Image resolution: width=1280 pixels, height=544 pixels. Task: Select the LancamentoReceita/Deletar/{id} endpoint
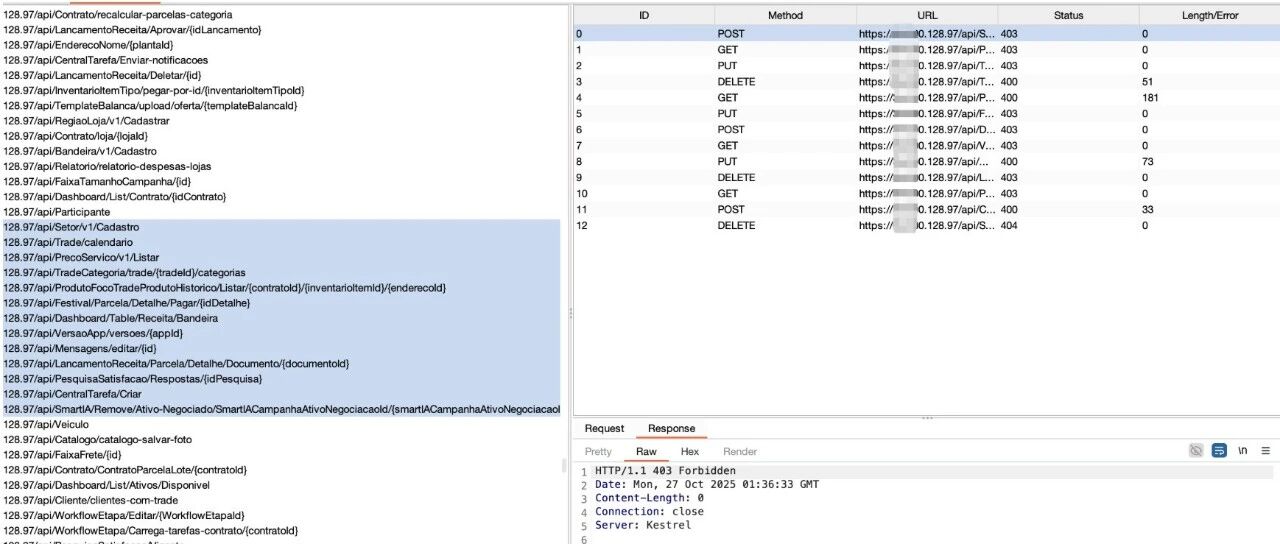pyautogui.click(x=103, y=75)
